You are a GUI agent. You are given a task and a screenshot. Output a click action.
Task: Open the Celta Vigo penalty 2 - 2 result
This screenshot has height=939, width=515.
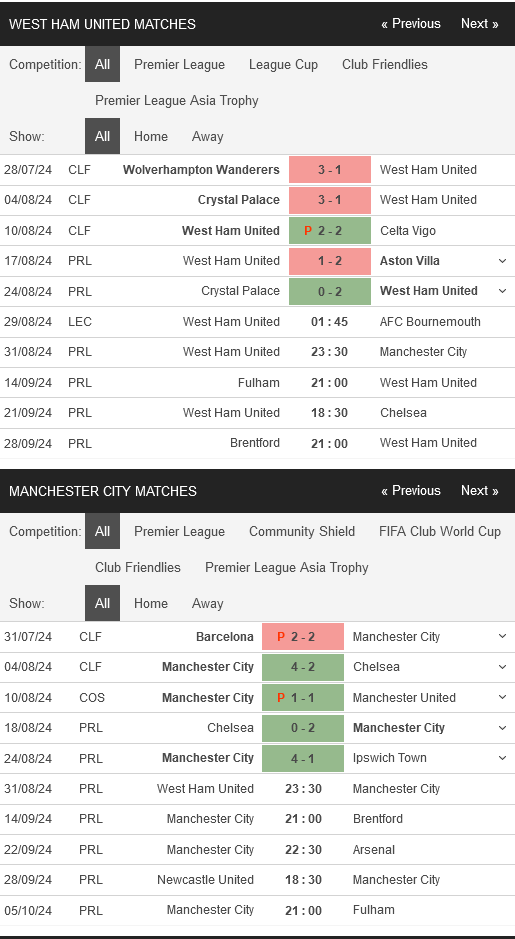tap(330, 231)
